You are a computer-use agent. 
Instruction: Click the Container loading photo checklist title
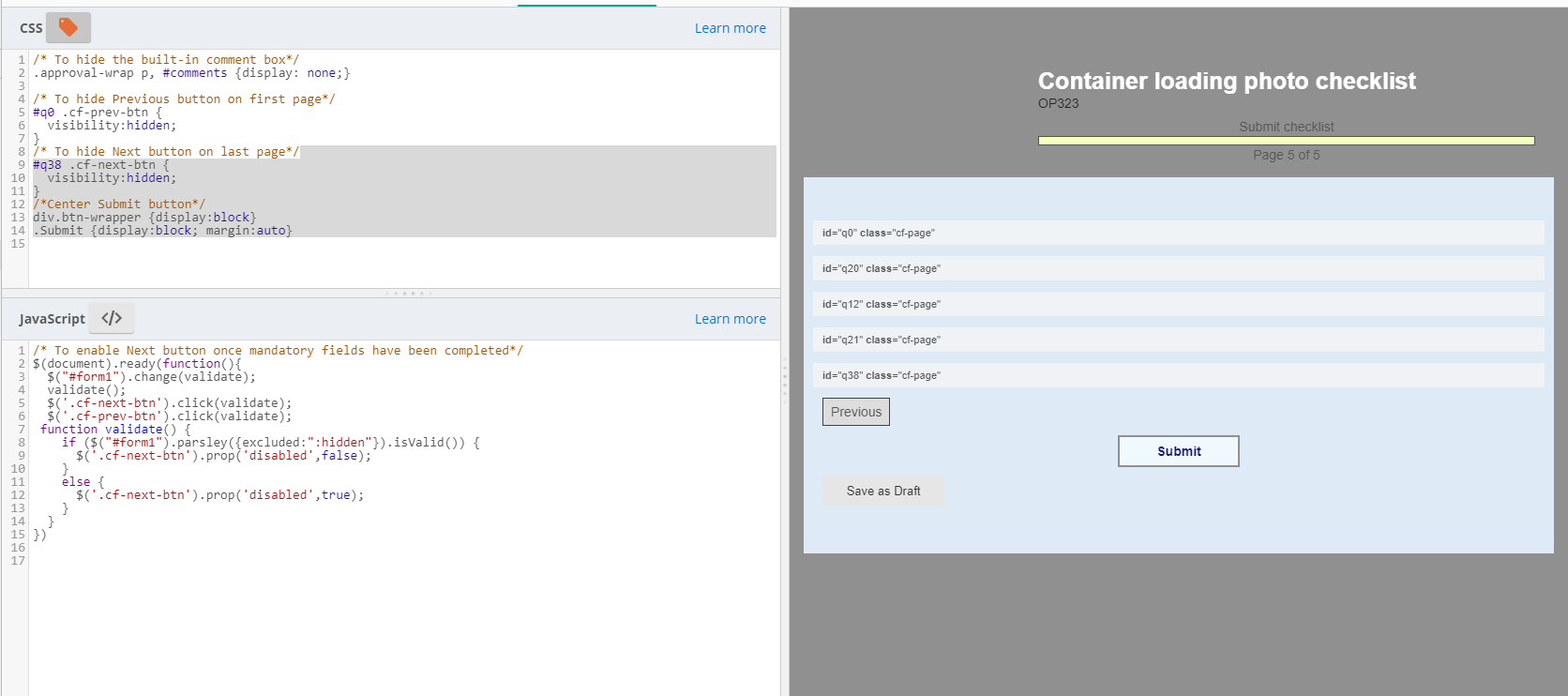[1227, 82]
